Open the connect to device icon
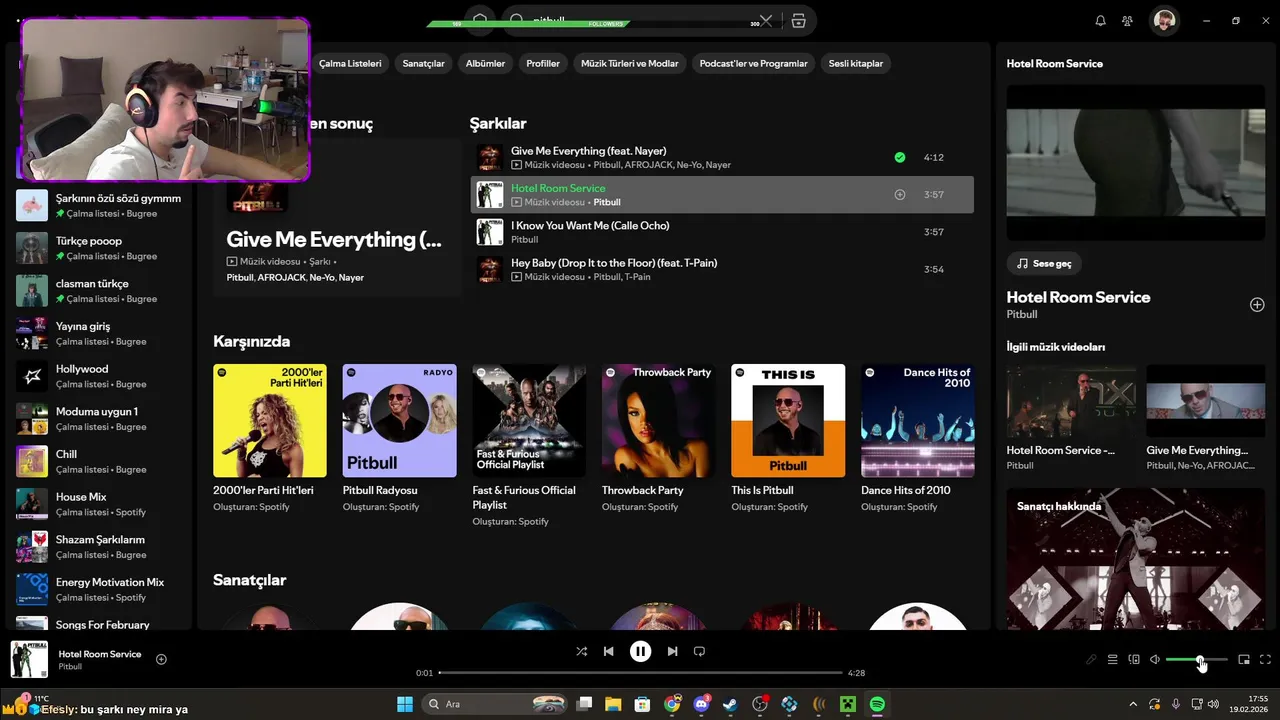 [x=1134, y=660]
